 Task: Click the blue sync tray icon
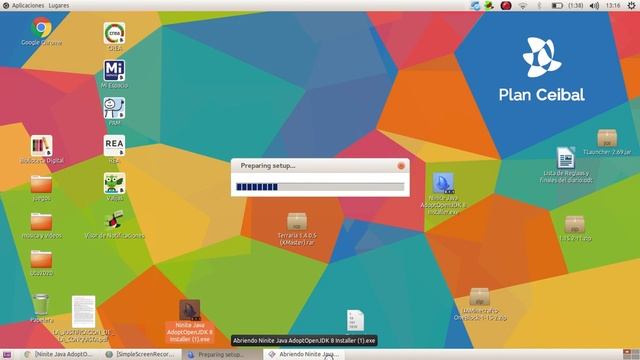point(475,5)
